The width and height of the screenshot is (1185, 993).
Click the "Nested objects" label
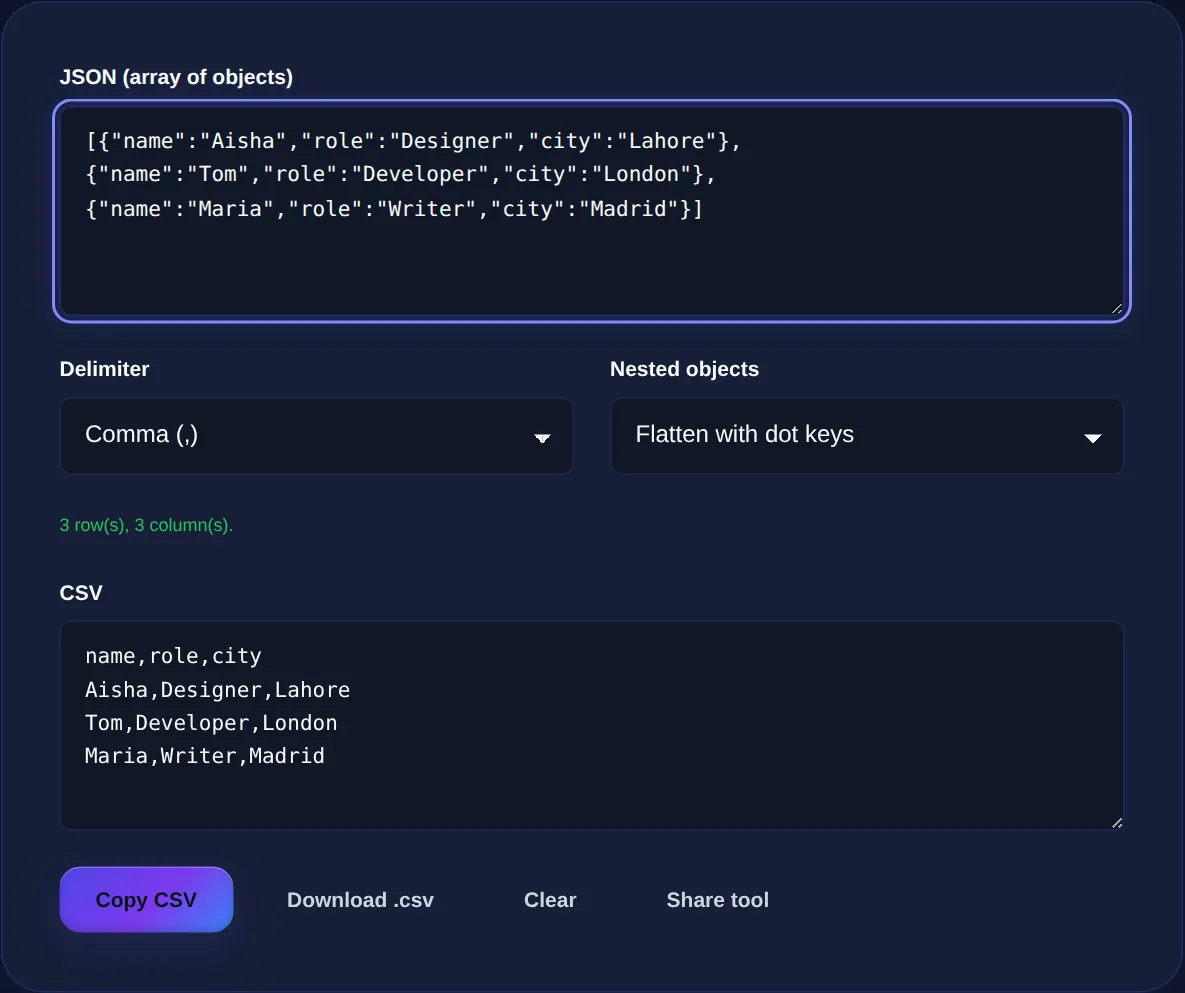[684, 369]
